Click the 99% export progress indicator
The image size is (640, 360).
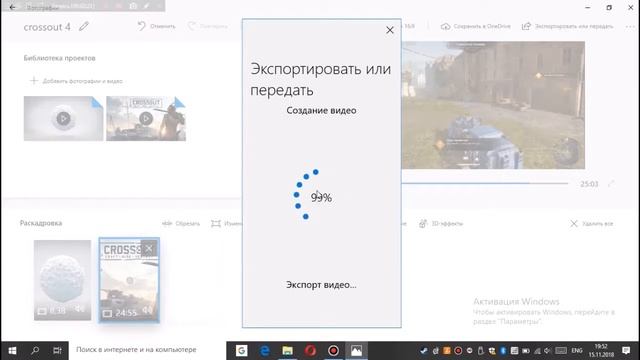[321, 198]
